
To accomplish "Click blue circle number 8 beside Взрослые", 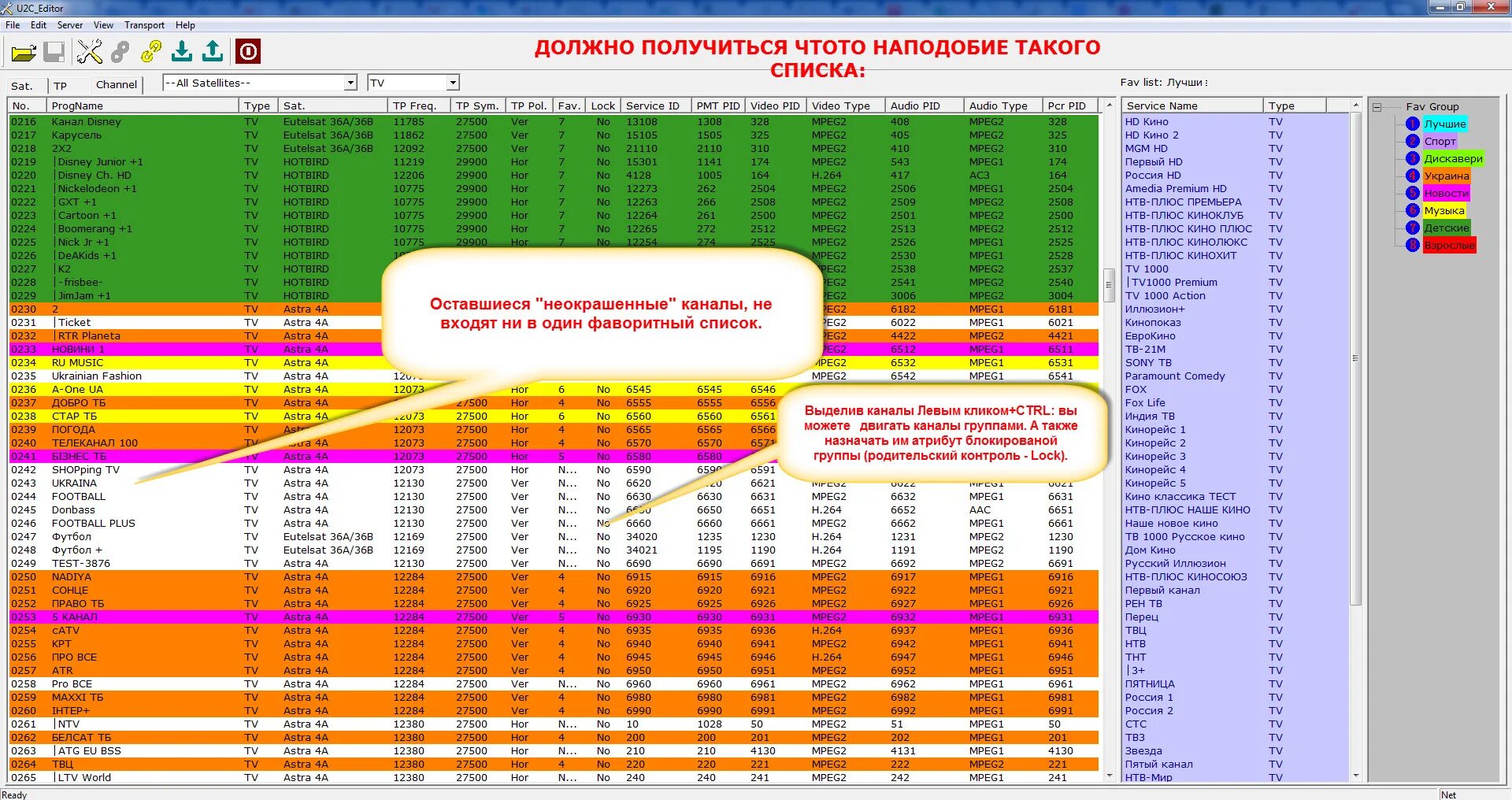I will click(1413, 245).
